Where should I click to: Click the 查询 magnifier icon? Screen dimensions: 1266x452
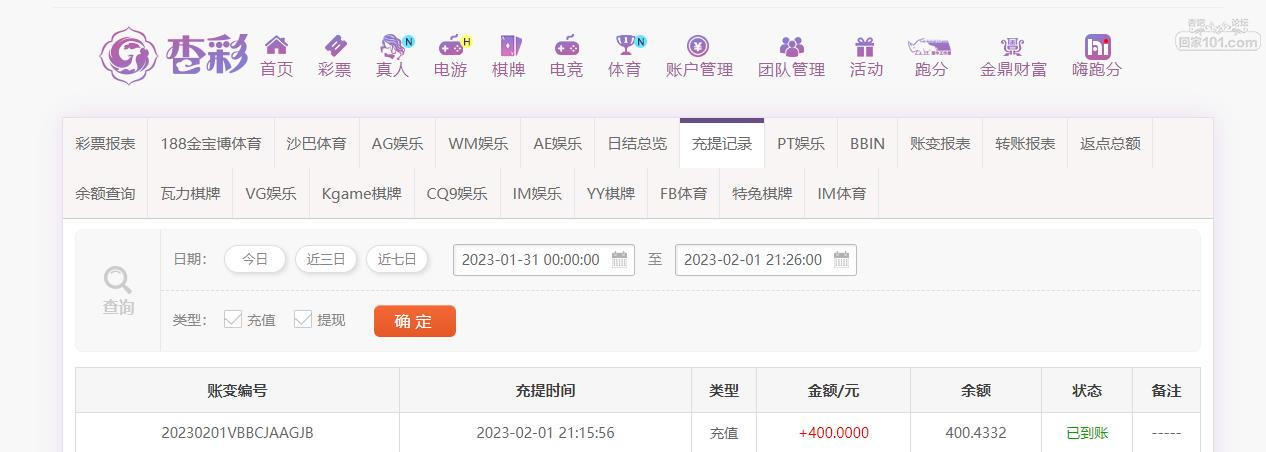tap(118, 279)
